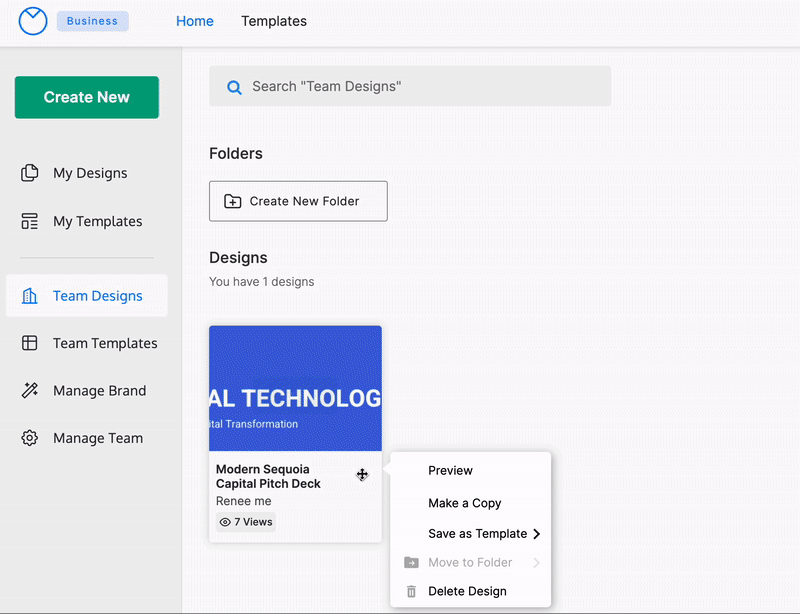Click the green Create New button
The width and height of the screenshot is (800, 614).
[87, 97]
